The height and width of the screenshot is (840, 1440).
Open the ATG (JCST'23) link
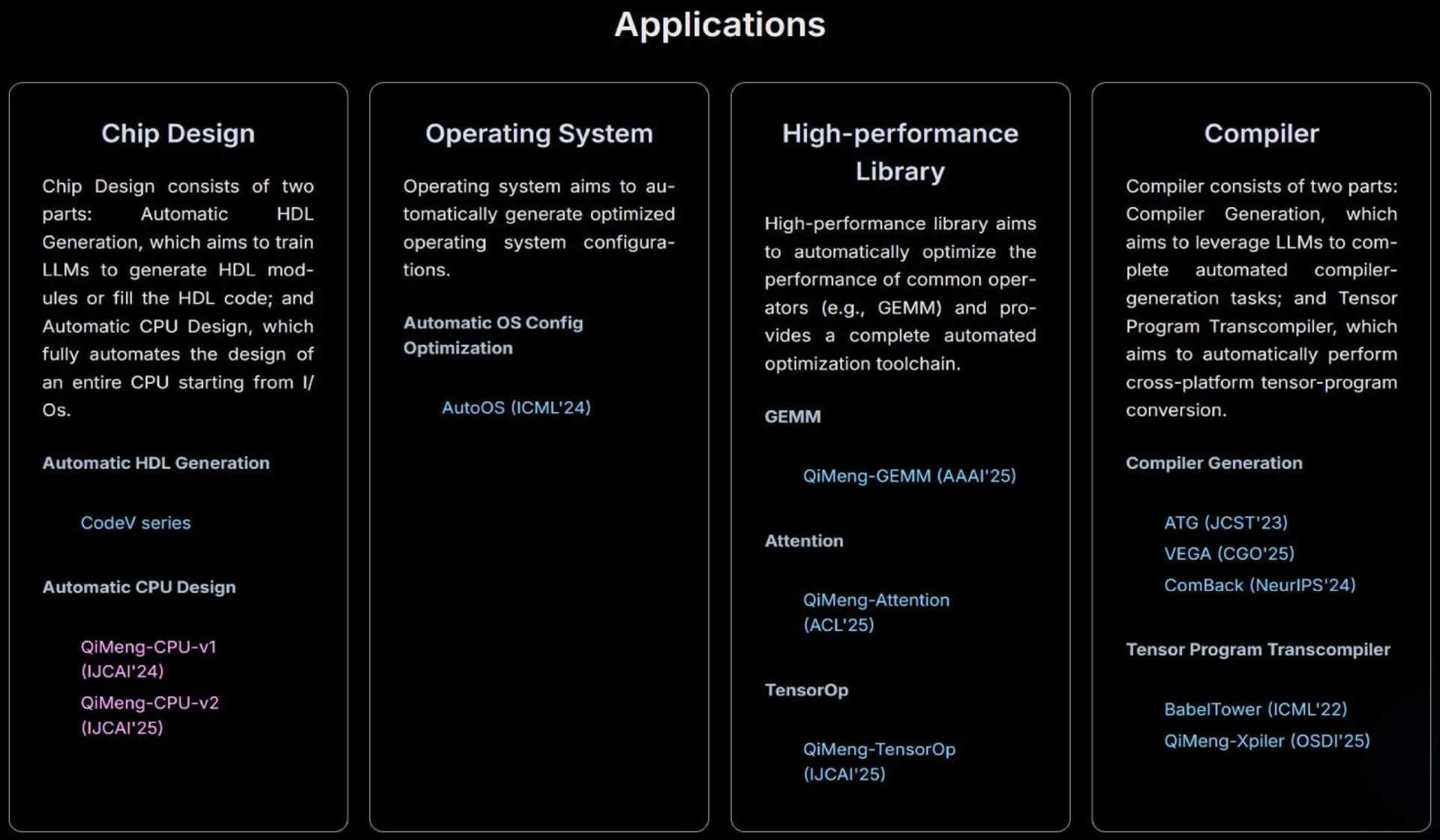1225,523
